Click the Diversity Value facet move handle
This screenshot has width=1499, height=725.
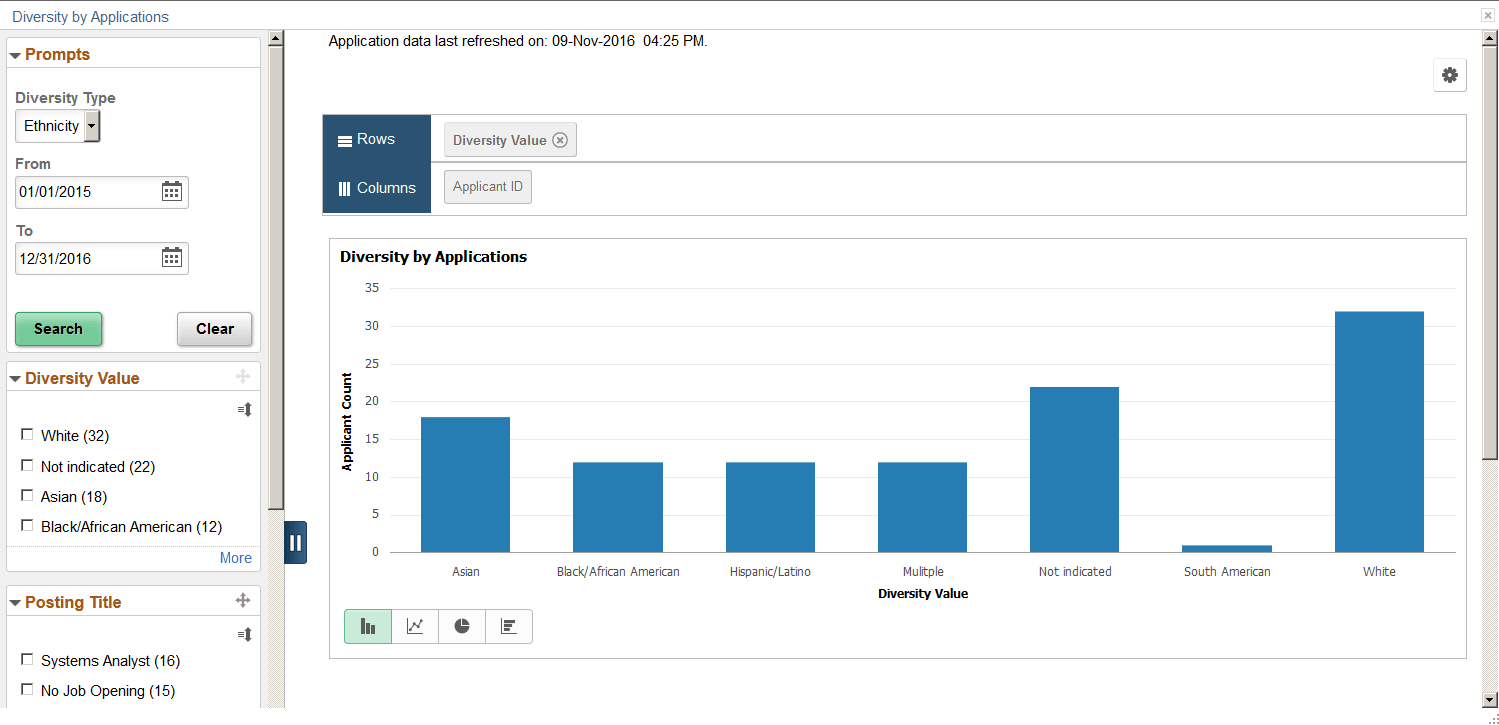242,377
